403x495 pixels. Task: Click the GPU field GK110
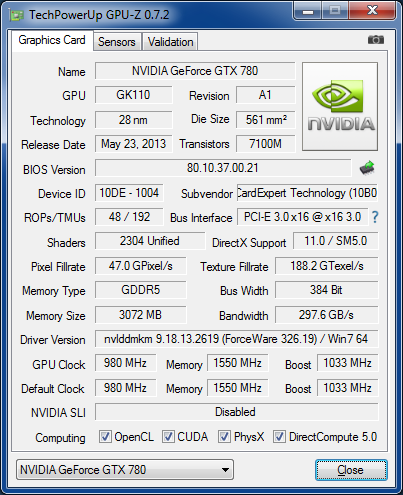133,95
